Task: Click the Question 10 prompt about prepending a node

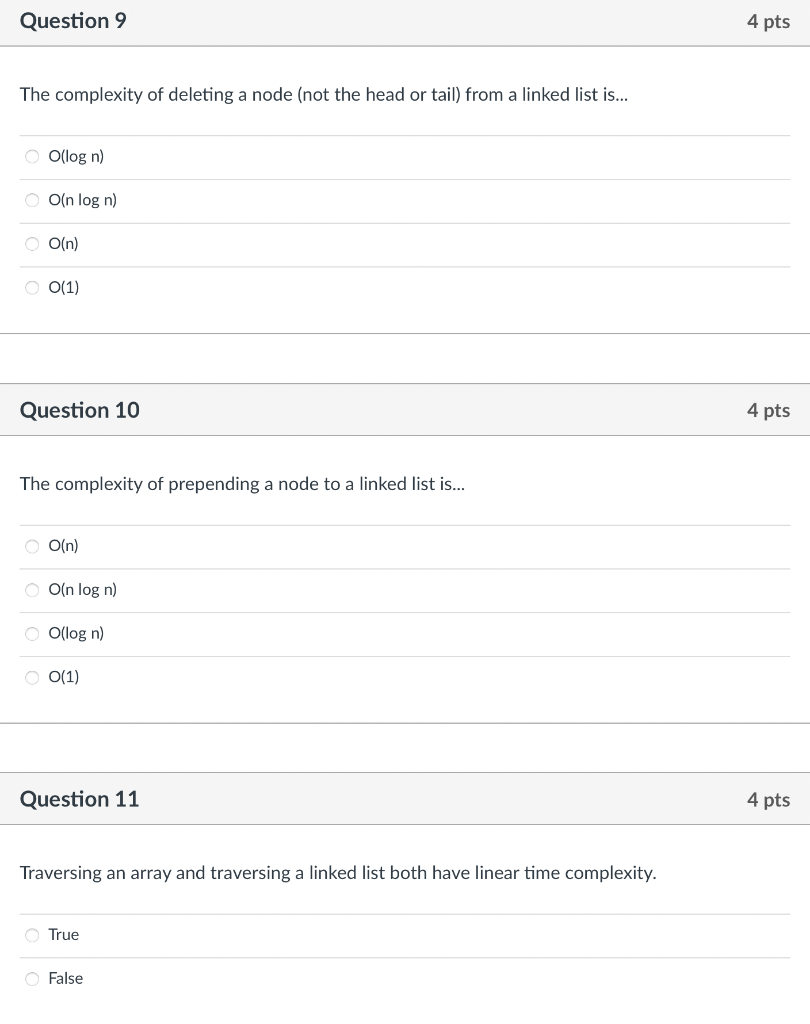Action: tap(242, 484)
